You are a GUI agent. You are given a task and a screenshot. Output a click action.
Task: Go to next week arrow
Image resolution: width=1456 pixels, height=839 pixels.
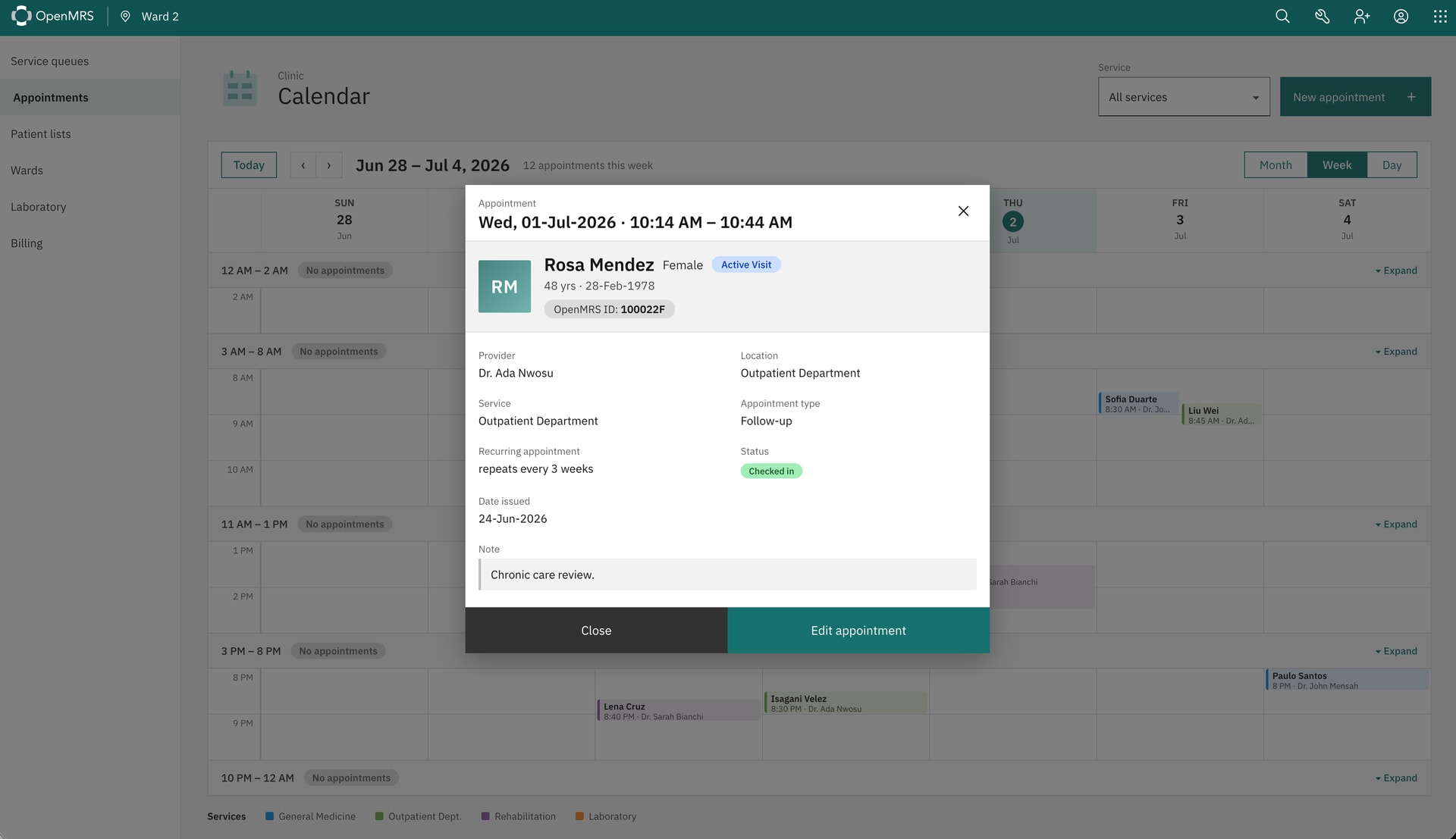click(328, 165)
